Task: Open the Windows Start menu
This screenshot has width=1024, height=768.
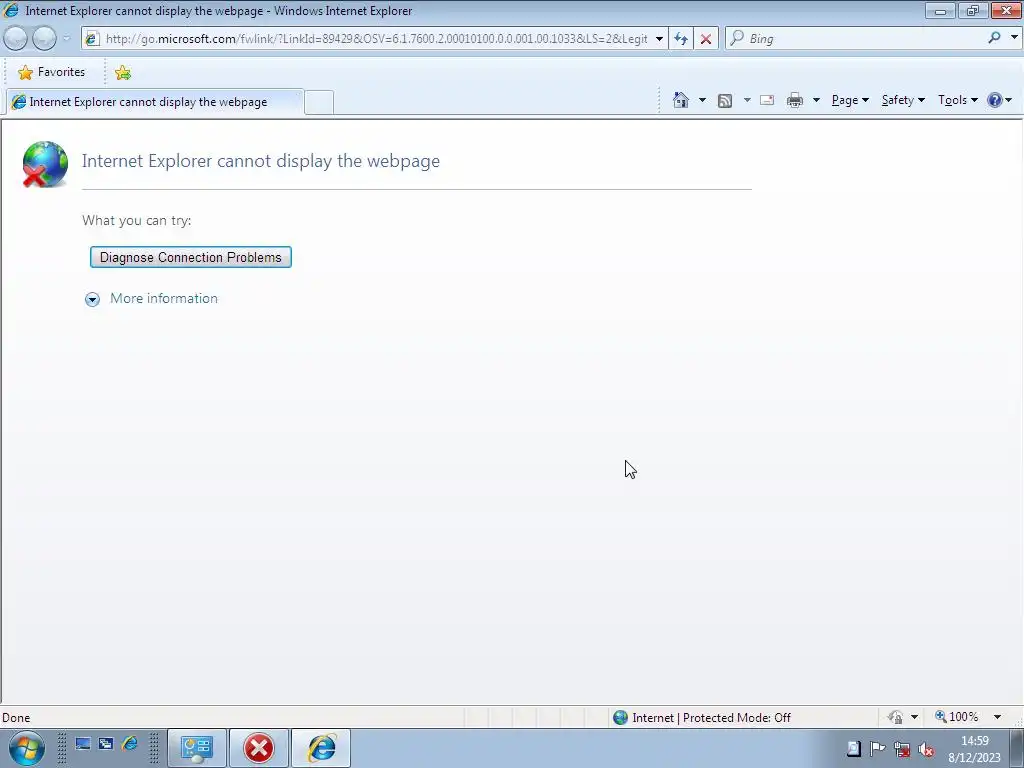Action: click(x=27, y=748)
